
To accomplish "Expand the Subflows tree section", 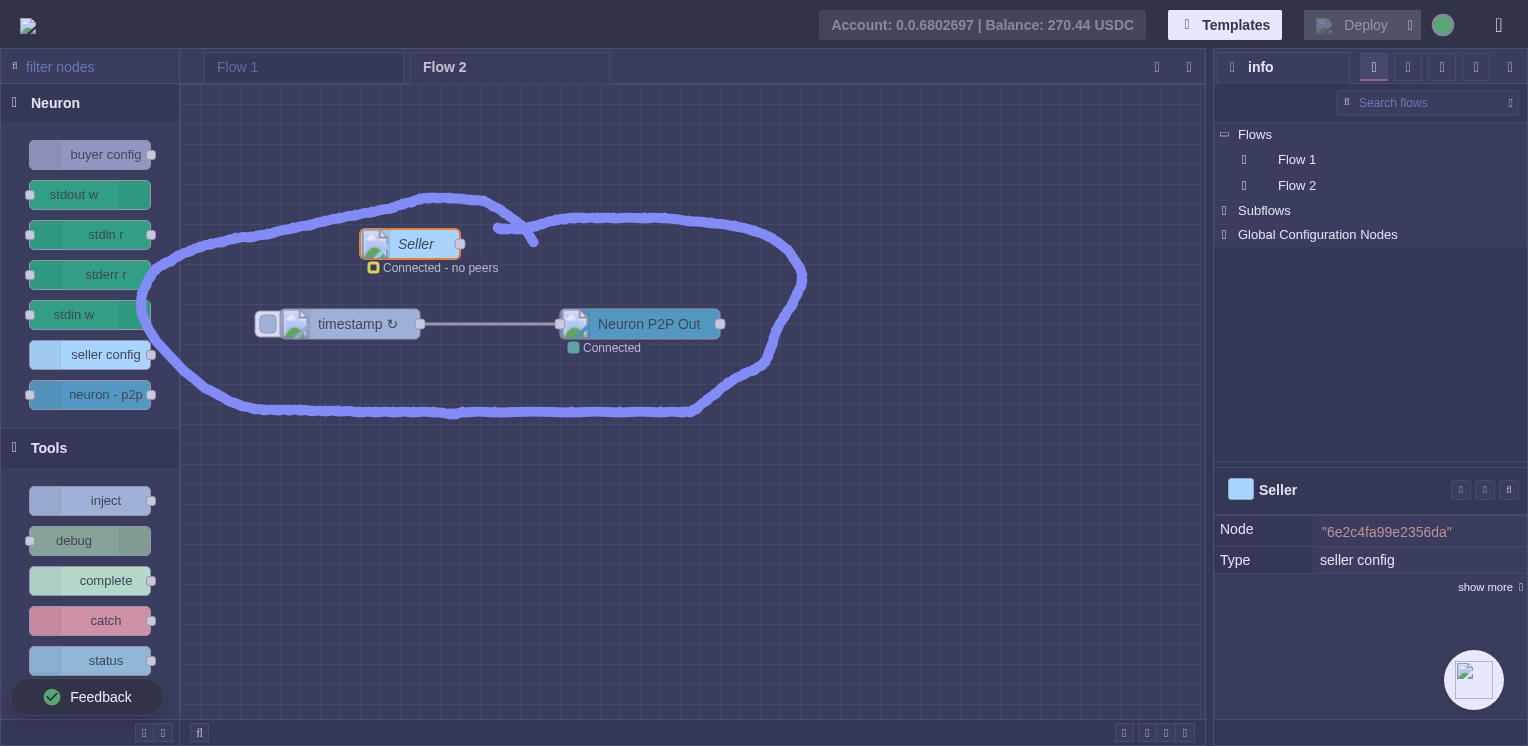I will pyautogui.click(x=1224, y=211).
